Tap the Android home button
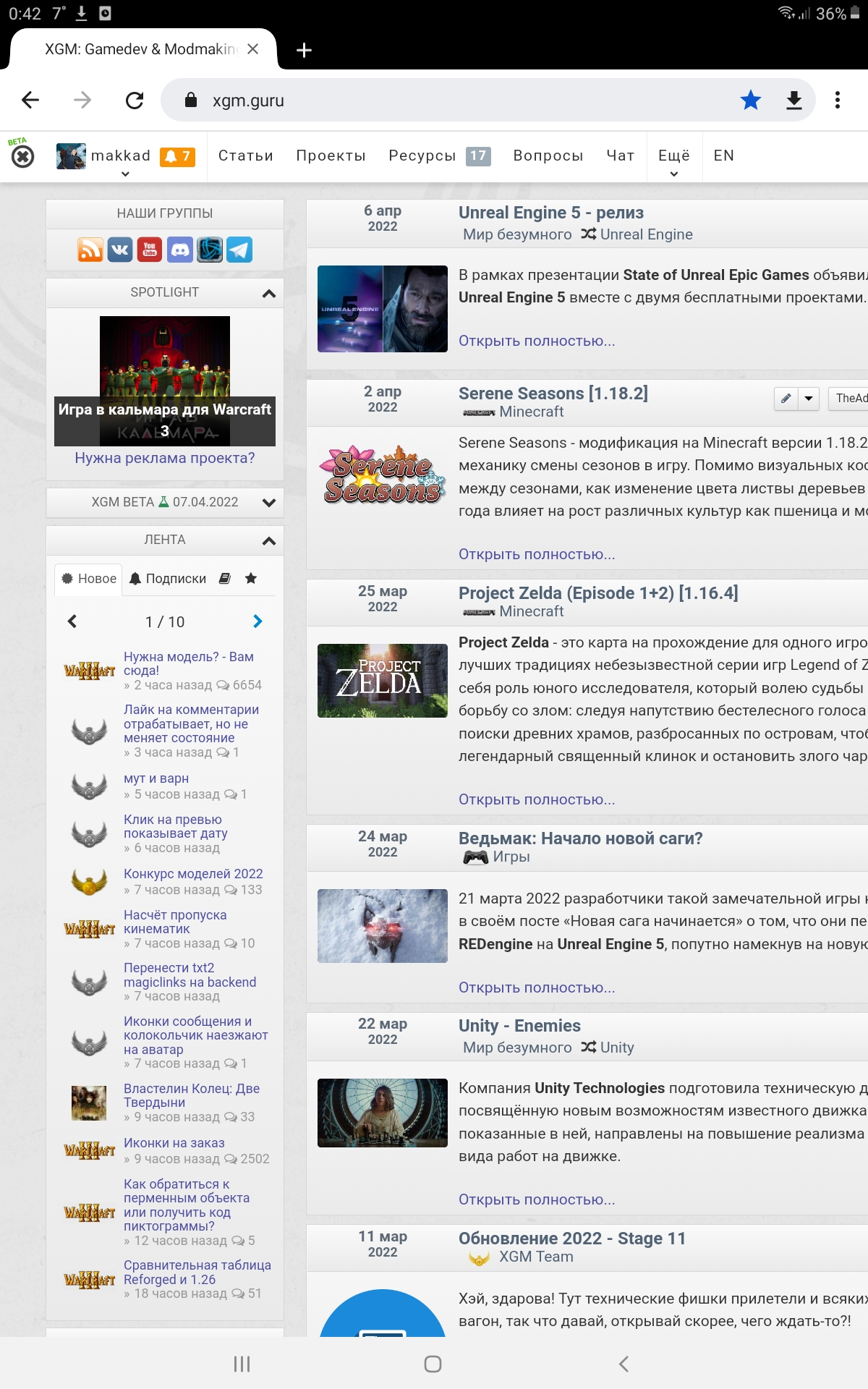Image resolution: width=868 pixels, height=1389 pixels. [433, 1364]
